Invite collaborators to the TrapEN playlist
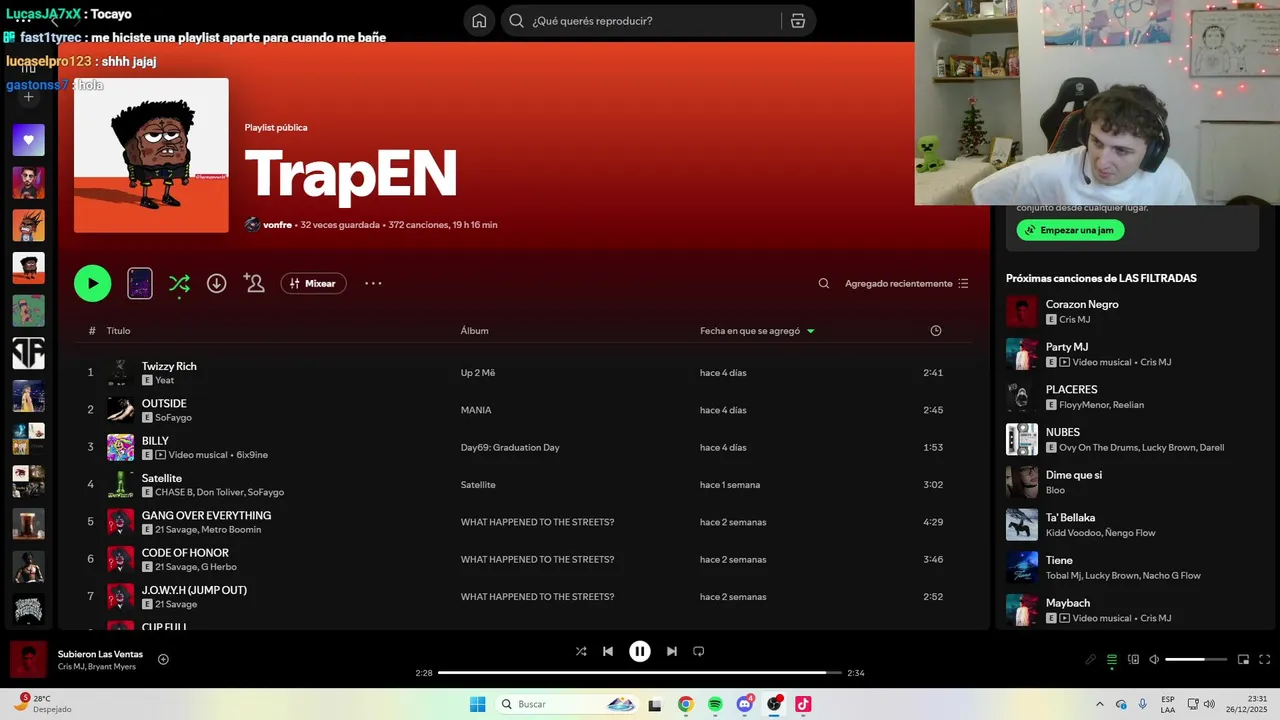This screenshot has height=720, width=1280. click(x=254, y=284)
